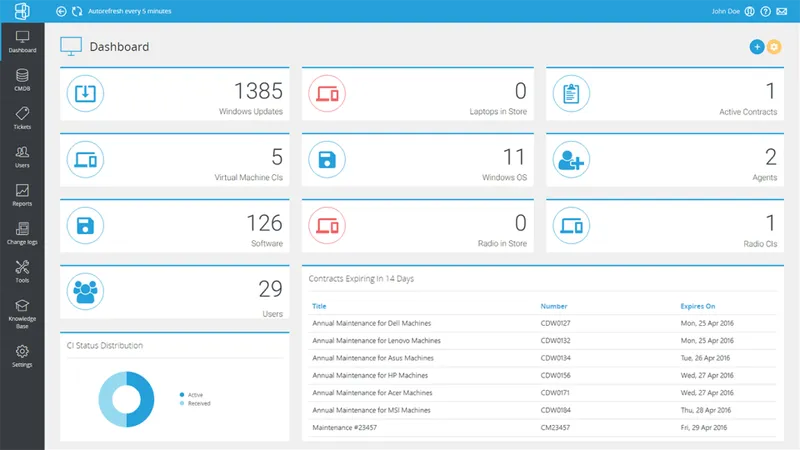Click contract number CDW0127
The height and width of the screenshot is (450, 800).
(555, 323)
